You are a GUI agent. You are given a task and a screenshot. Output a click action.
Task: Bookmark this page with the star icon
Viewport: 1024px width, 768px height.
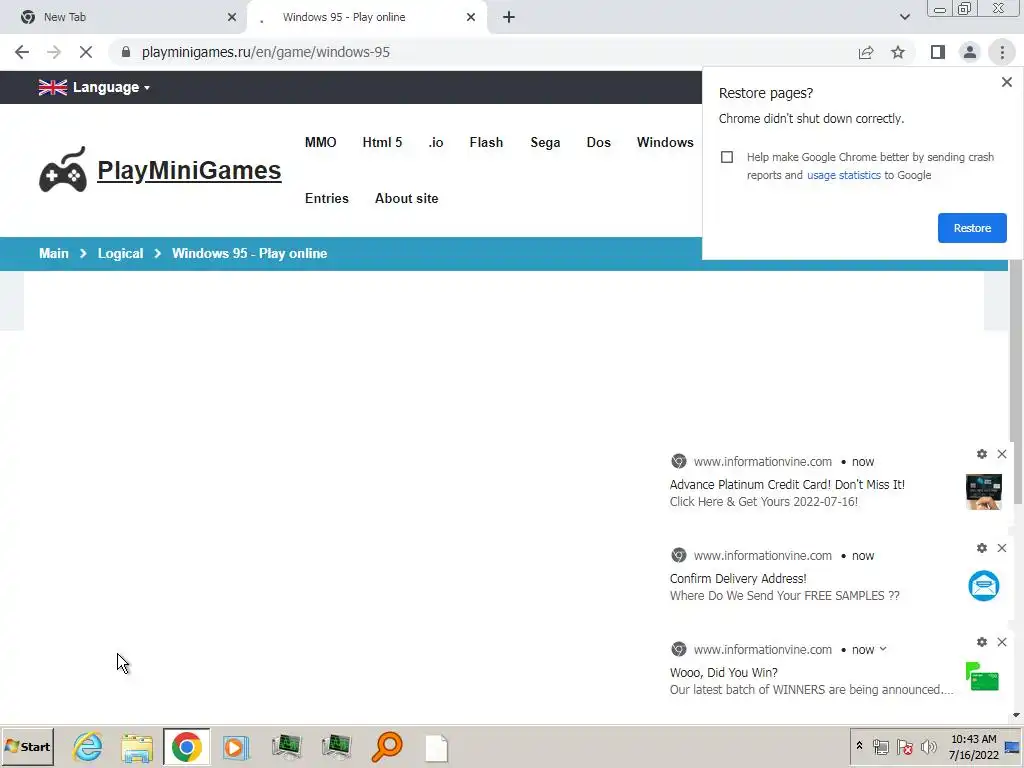tap(898, 52)
